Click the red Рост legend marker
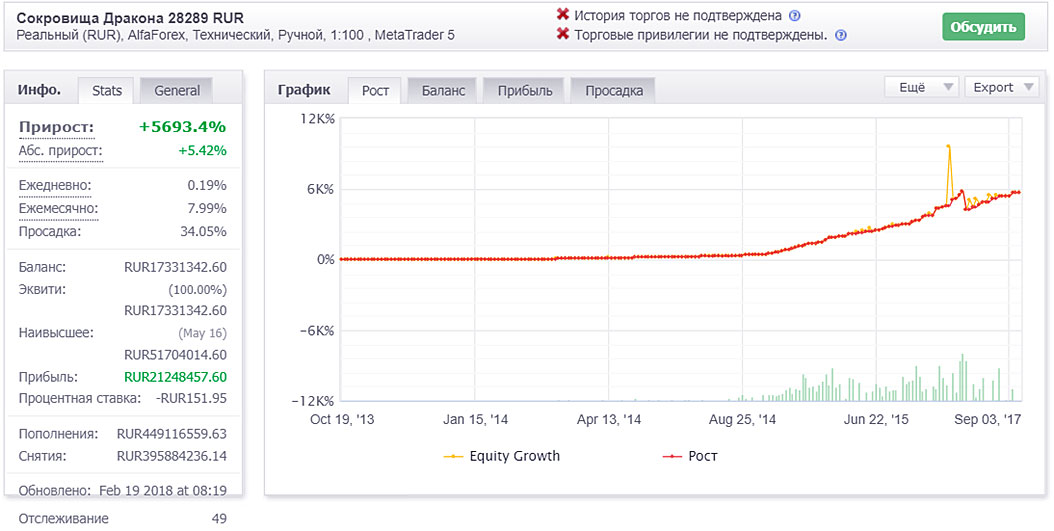 point(672,456)
